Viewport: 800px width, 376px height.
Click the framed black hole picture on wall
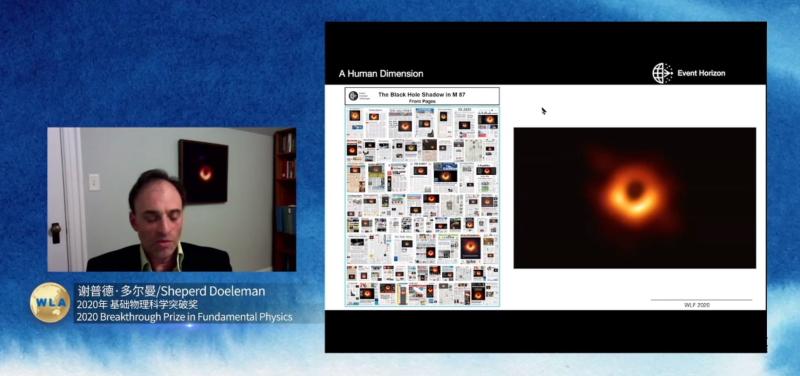[x=203, y=171]
